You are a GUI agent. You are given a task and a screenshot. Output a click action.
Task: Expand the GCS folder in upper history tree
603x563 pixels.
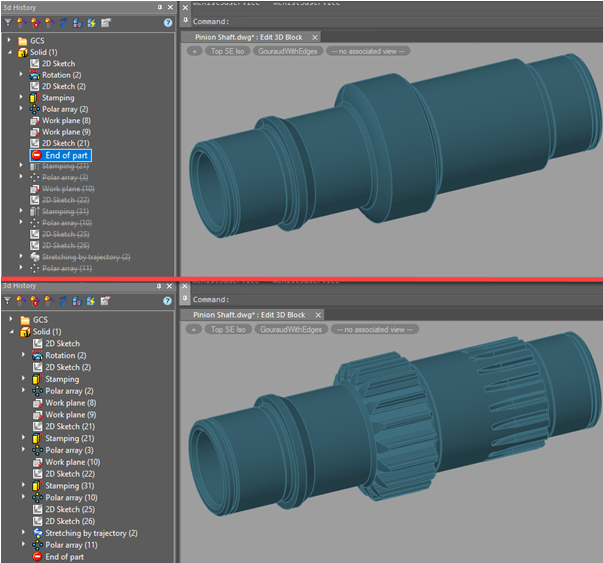tap(10, 41)
